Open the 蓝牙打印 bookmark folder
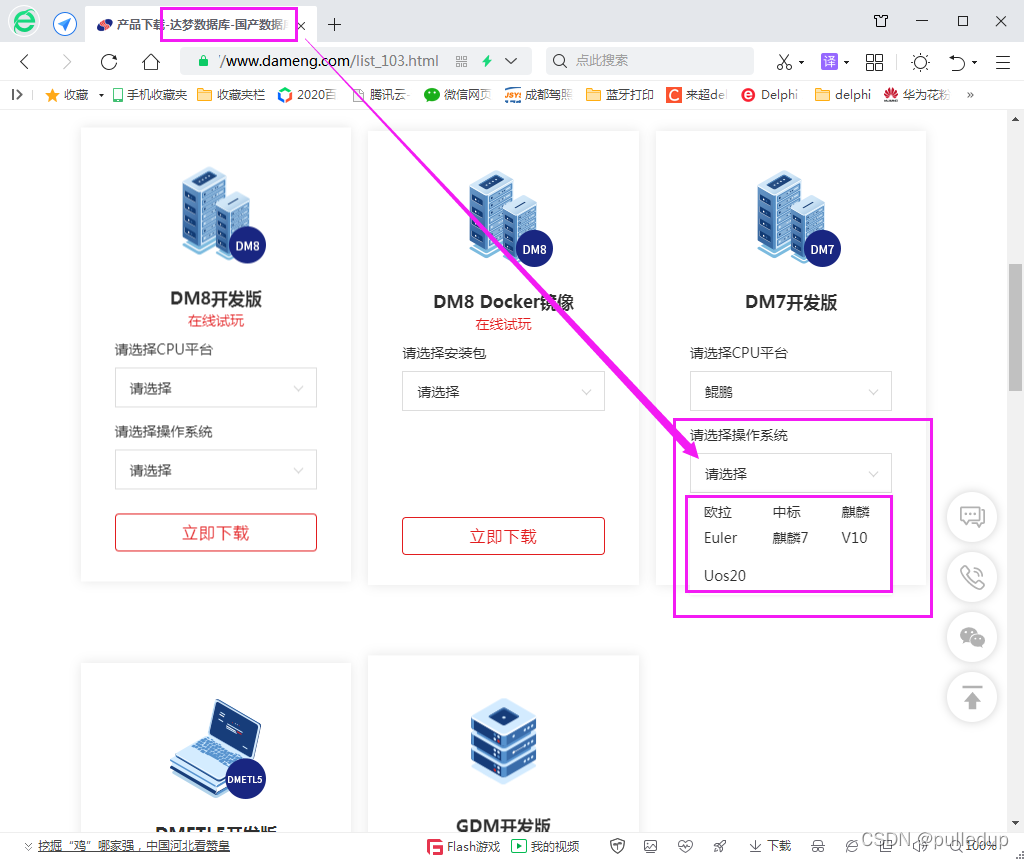The width and height of the screenshot is (1024, 859). tap(620, 95)
